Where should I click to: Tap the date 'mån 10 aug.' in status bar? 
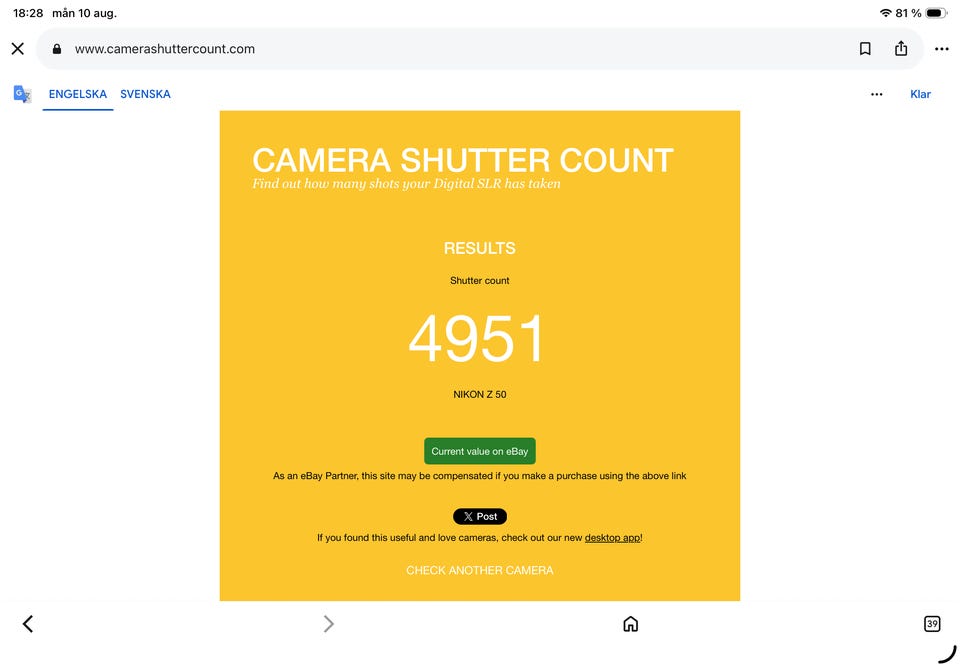click(84, 13)
